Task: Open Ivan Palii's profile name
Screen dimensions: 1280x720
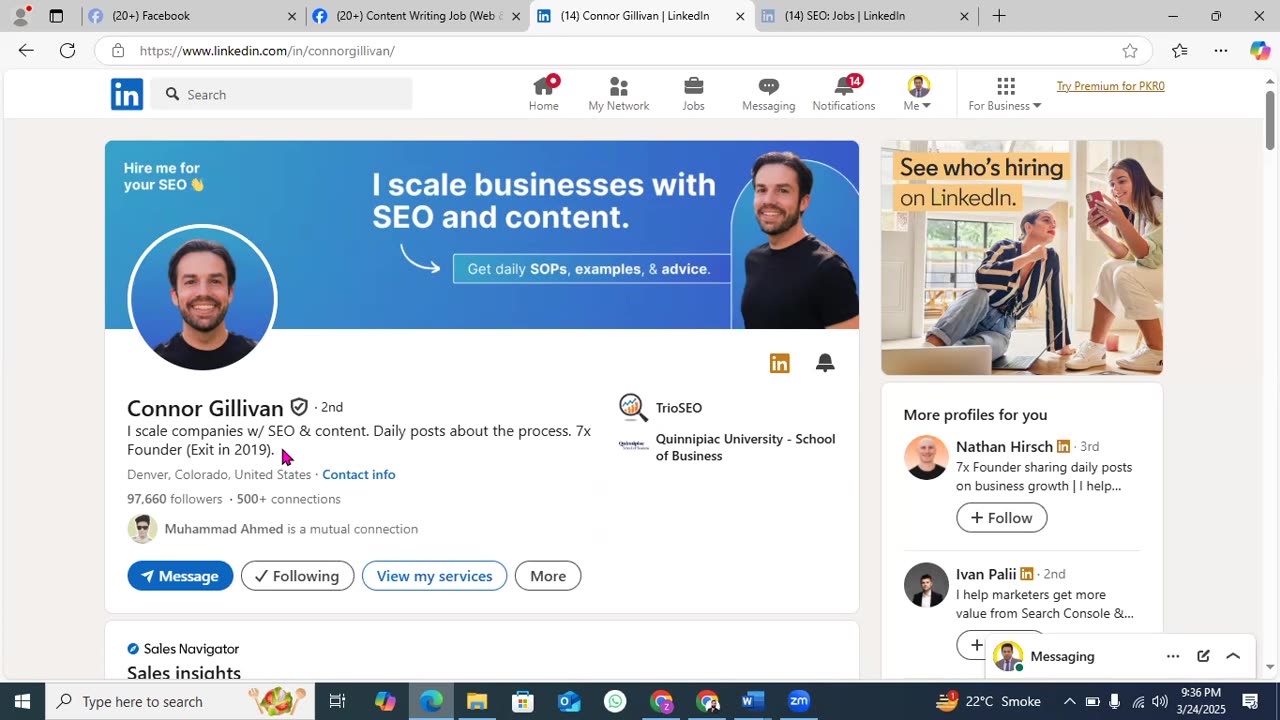Action: pos(986,574)
